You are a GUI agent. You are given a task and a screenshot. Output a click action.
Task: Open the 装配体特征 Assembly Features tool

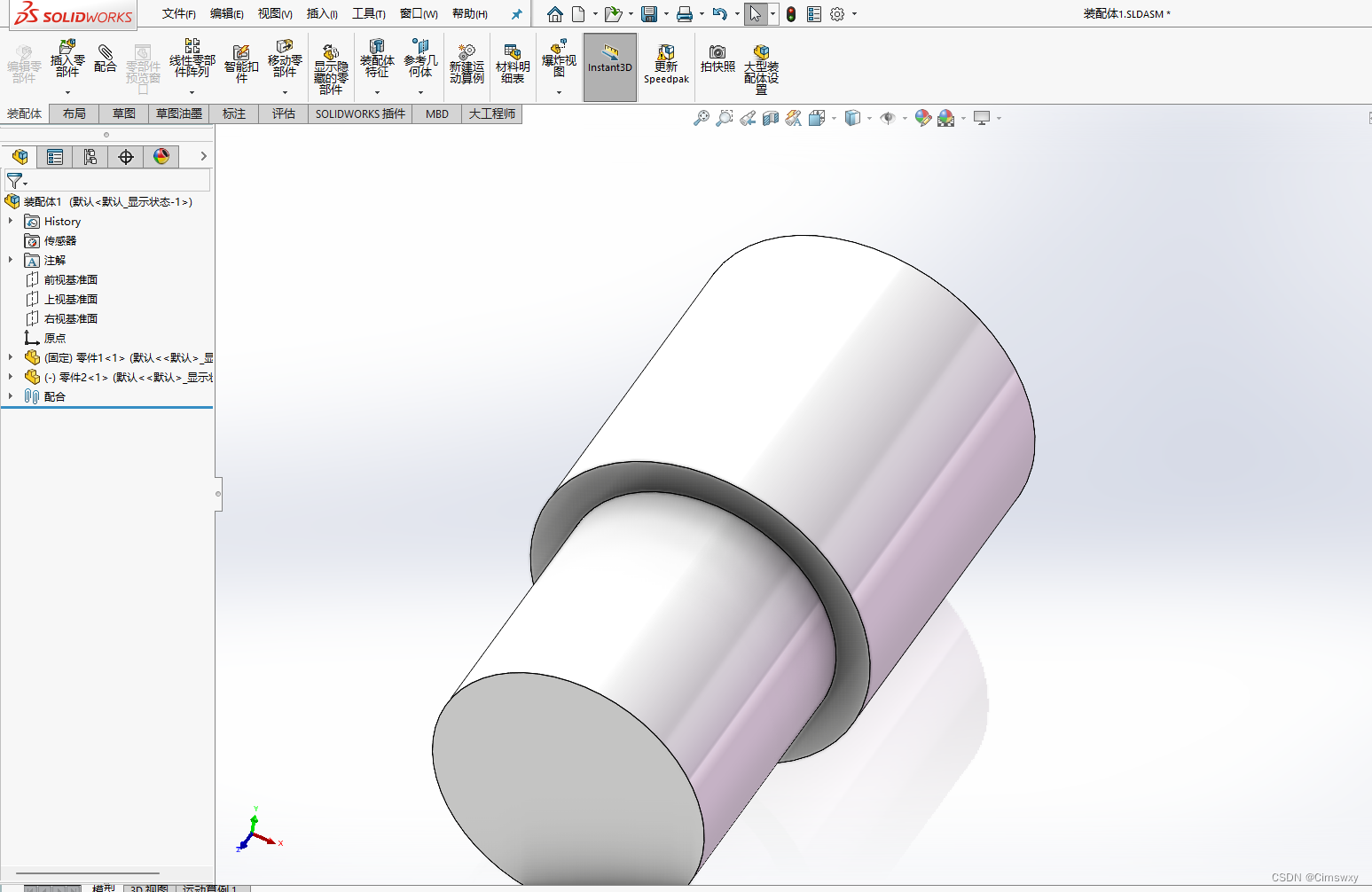(x=377, y=59)
